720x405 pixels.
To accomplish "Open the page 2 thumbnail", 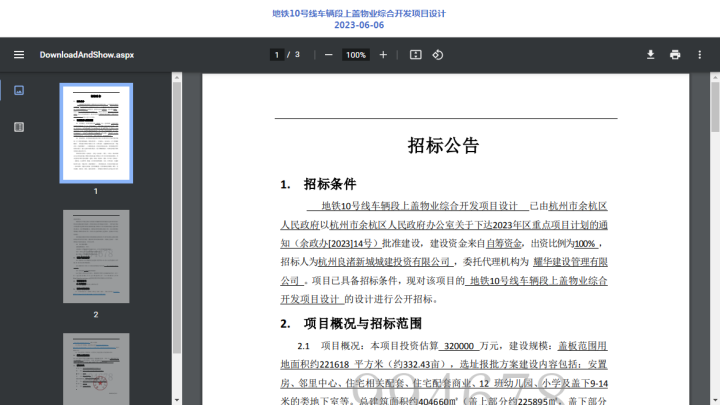I will (96, 256).
